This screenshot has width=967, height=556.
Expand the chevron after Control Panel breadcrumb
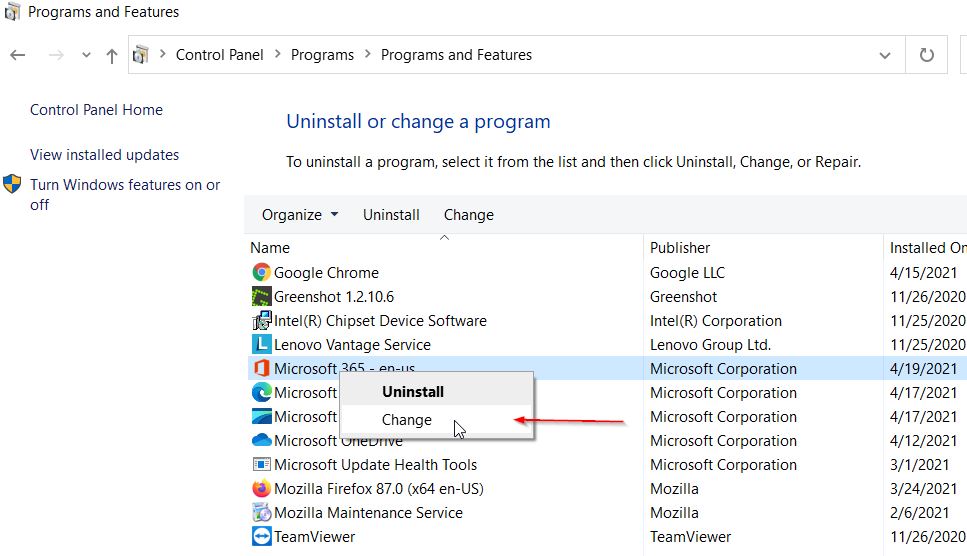pos(278,54)
